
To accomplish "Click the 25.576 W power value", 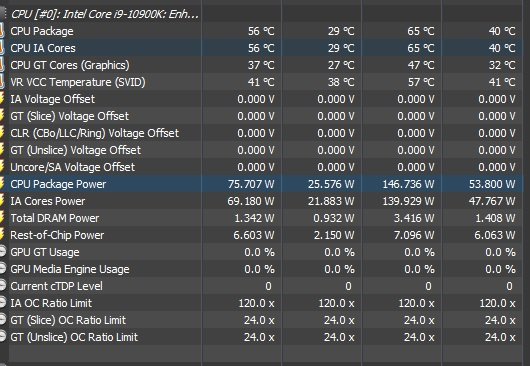I will pos(331,184).
